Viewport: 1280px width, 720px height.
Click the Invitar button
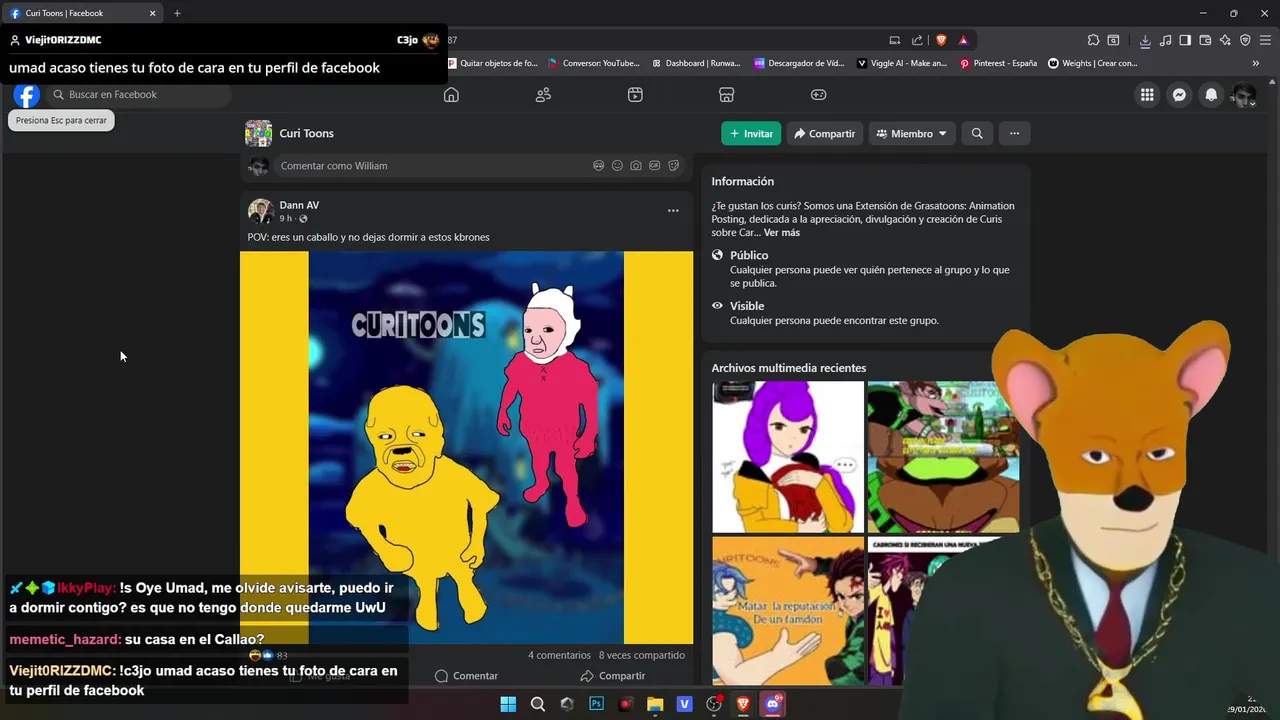(751, 134)
